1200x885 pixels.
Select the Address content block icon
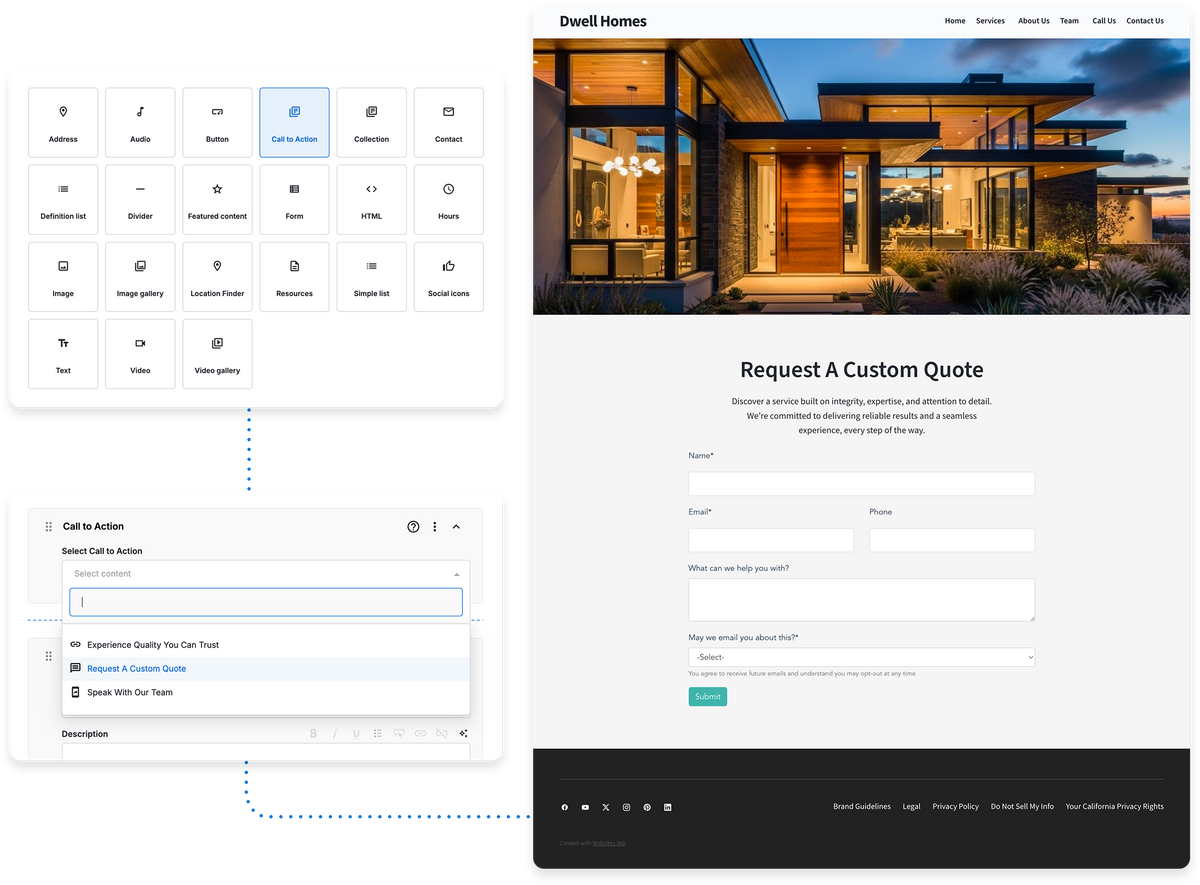(63, 122)
